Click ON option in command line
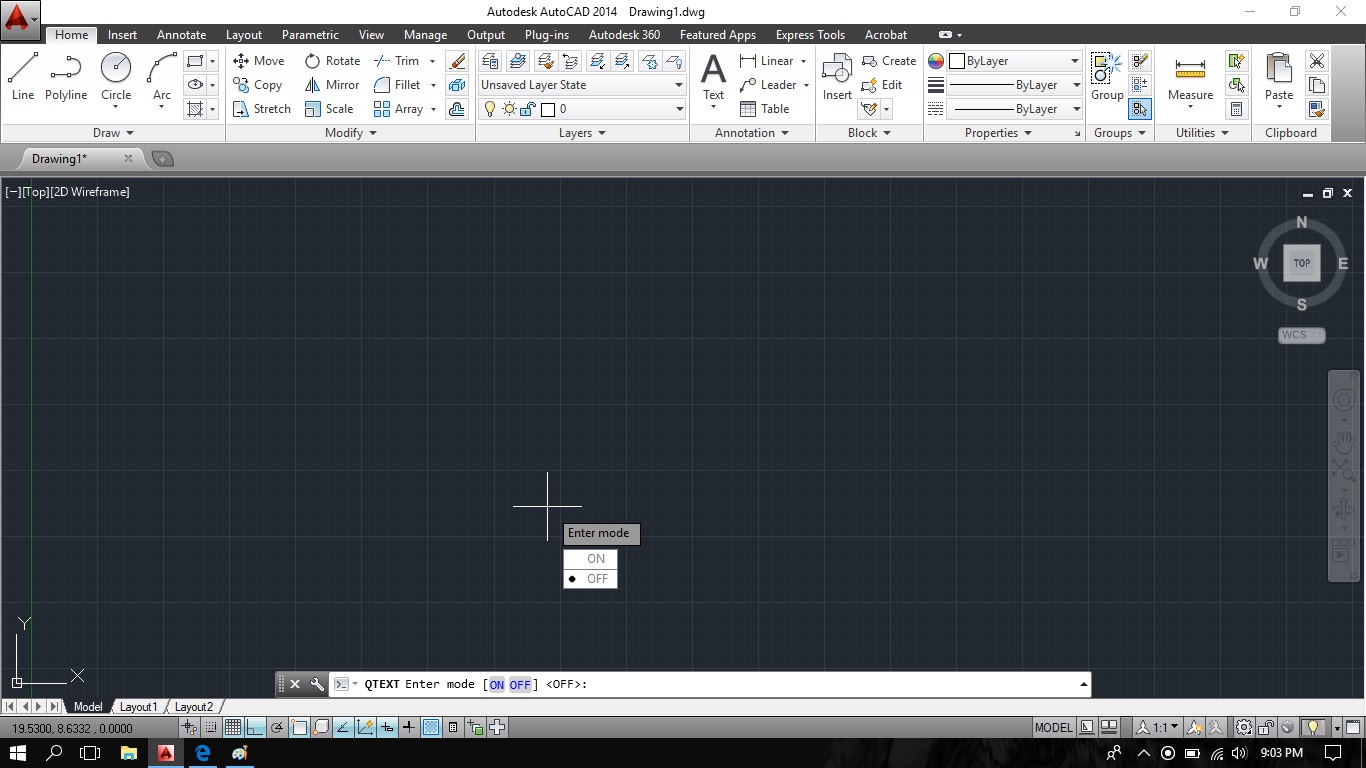Screen dimensions: 1366x768 (497, 685)
